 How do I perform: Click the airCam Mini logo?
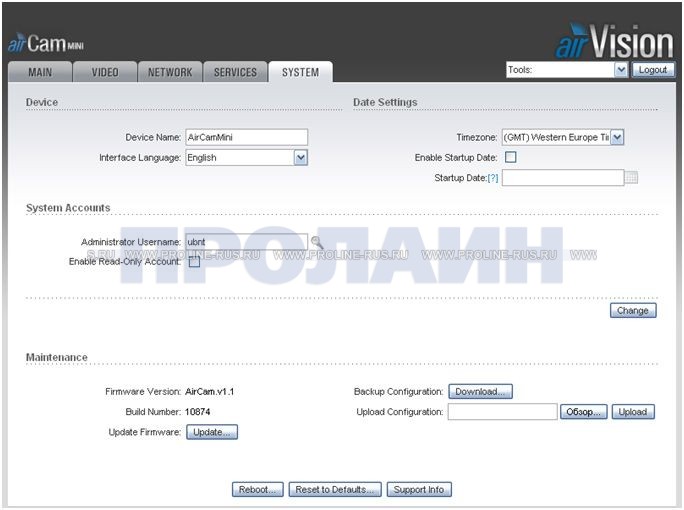(46, 44)
